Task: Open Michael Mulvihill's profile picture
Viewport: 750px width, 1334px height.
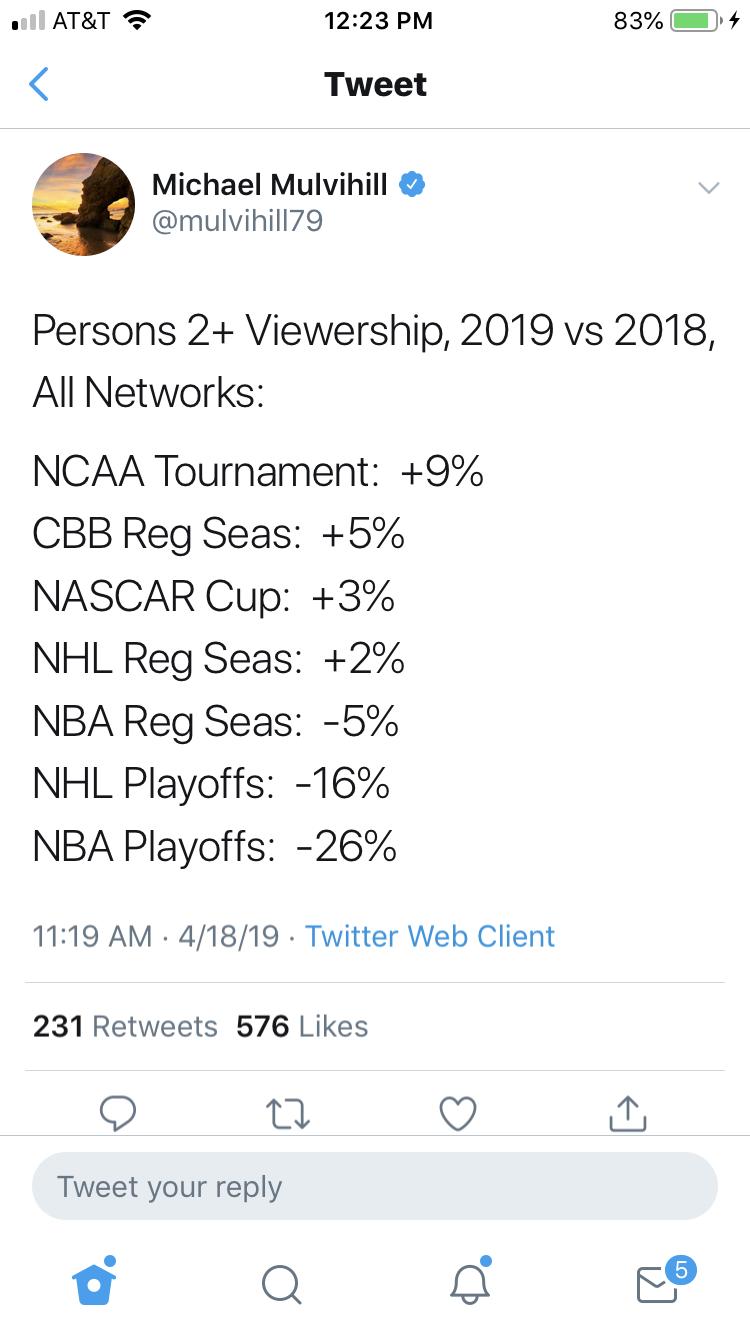Action: (84, 204)
